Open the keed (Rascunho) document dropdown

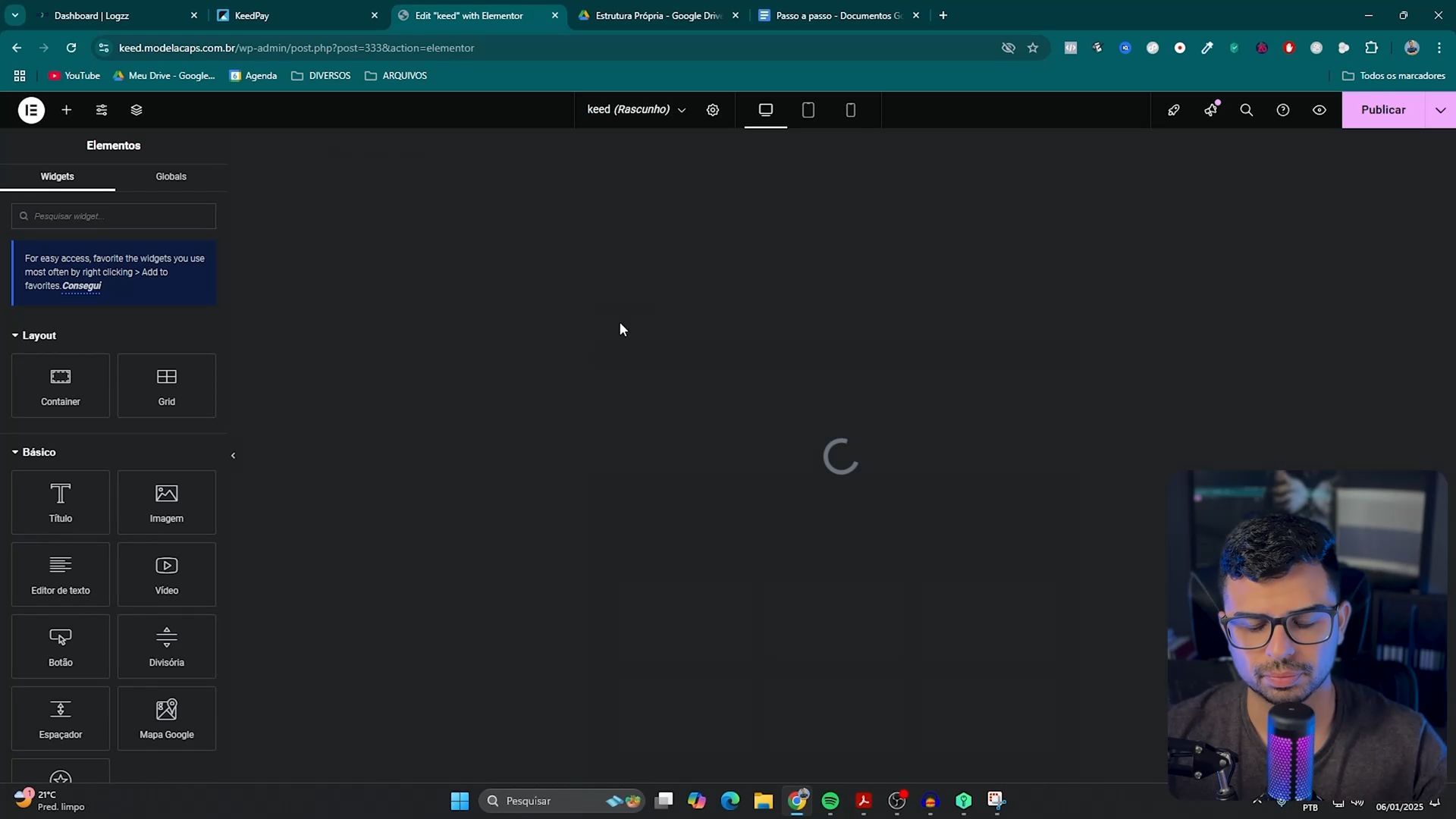[x=636, y=110]
